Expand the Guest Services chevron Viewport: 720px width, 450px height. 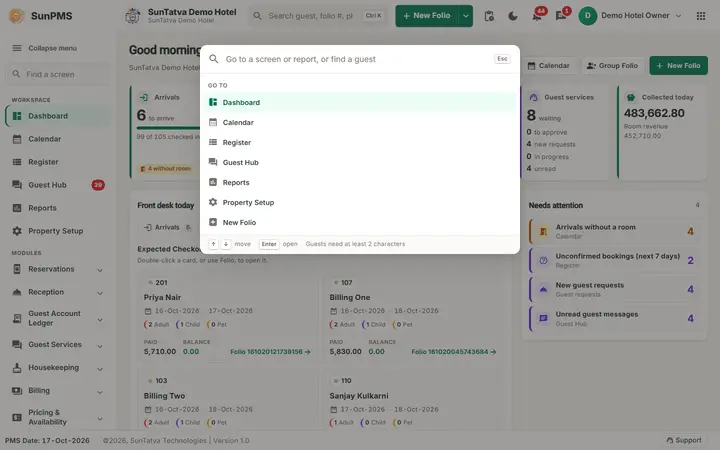click(100, 346)
